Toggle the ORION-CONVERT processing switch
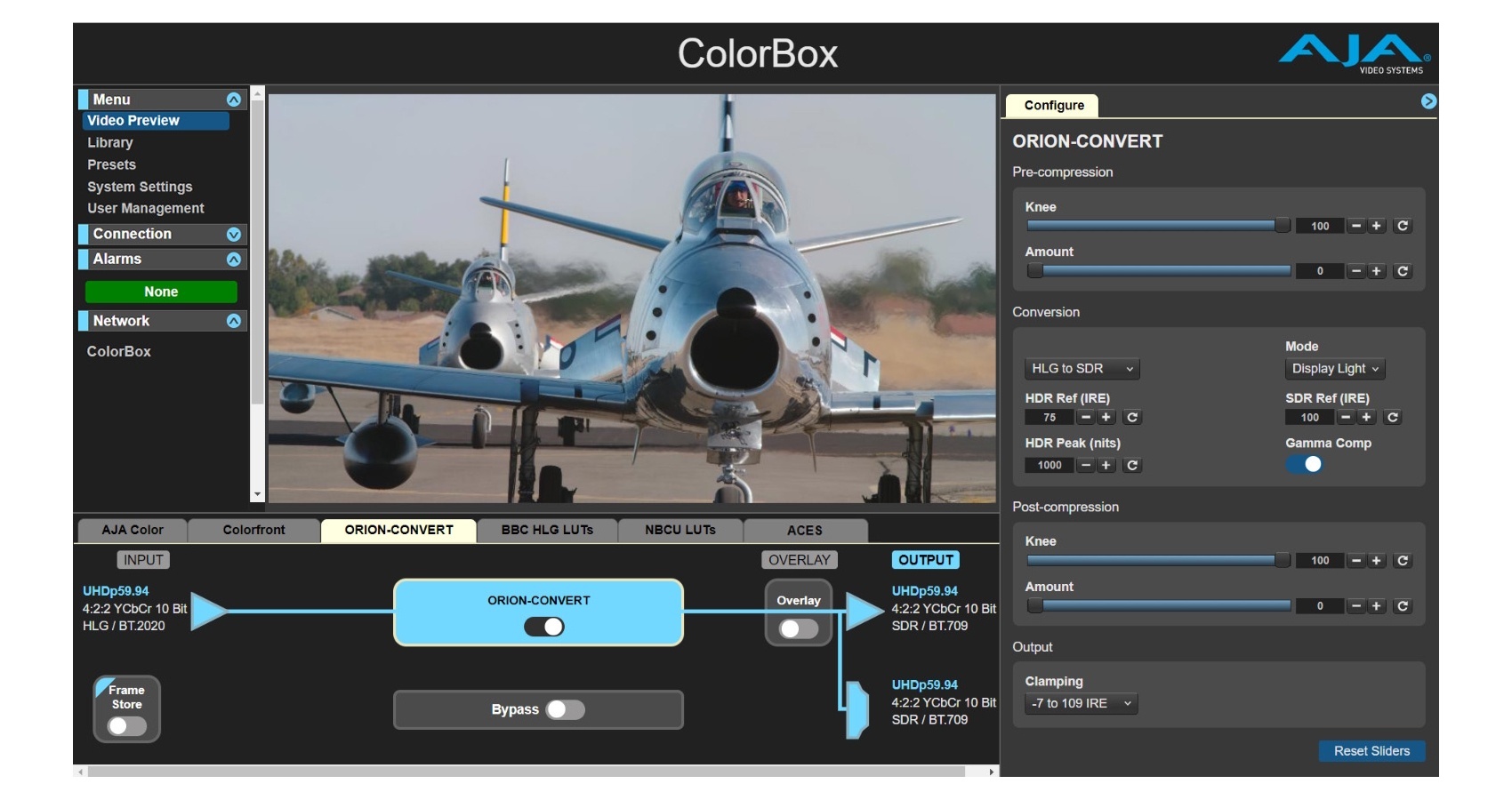The height and width of the screenshot is (800, 1512). coord(543,627)
